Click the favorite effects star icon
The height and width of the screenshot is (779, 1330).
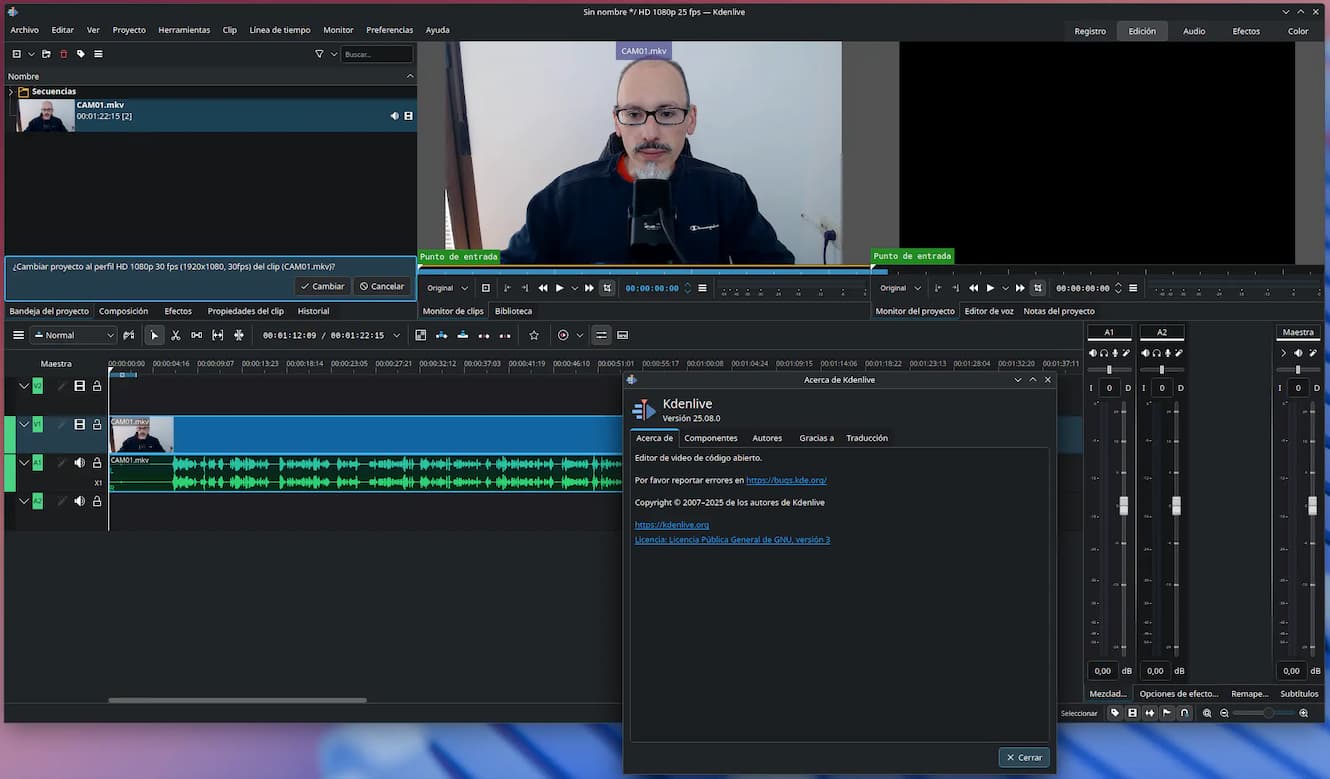[x=534, y=336]
